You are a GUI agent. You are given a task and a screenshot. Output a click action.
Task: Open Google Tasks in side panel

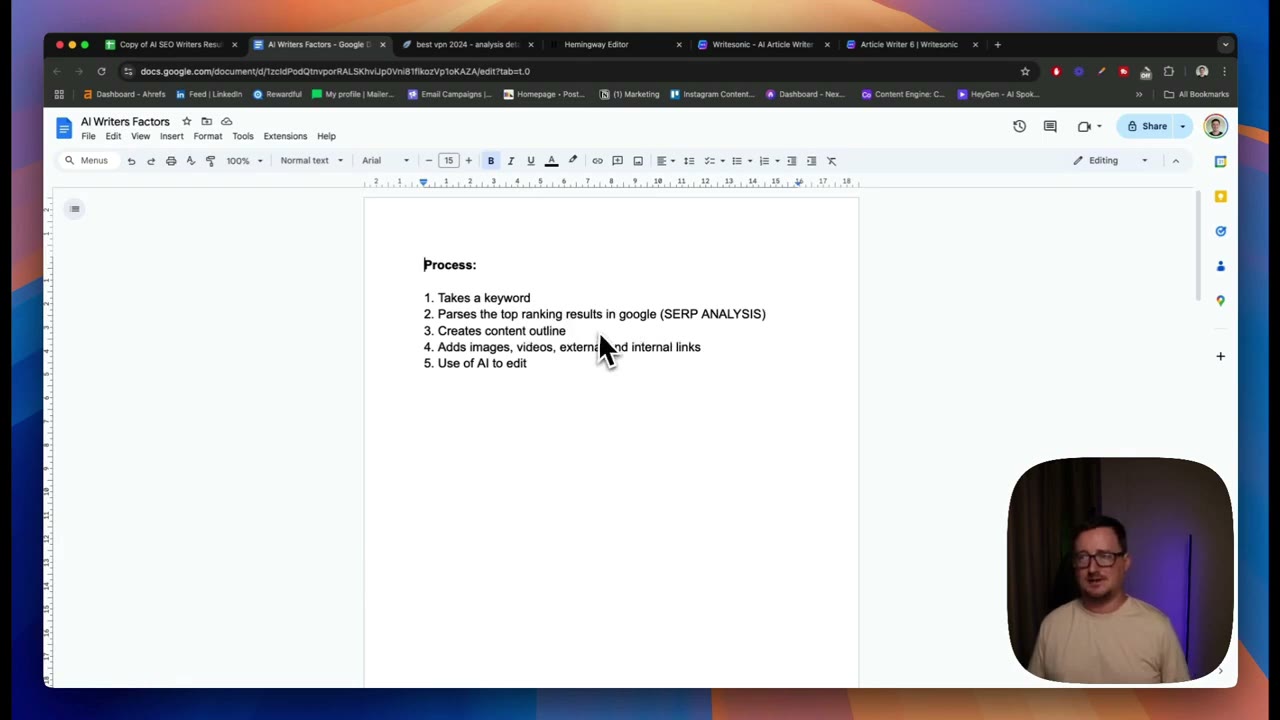coord(1220,231)
